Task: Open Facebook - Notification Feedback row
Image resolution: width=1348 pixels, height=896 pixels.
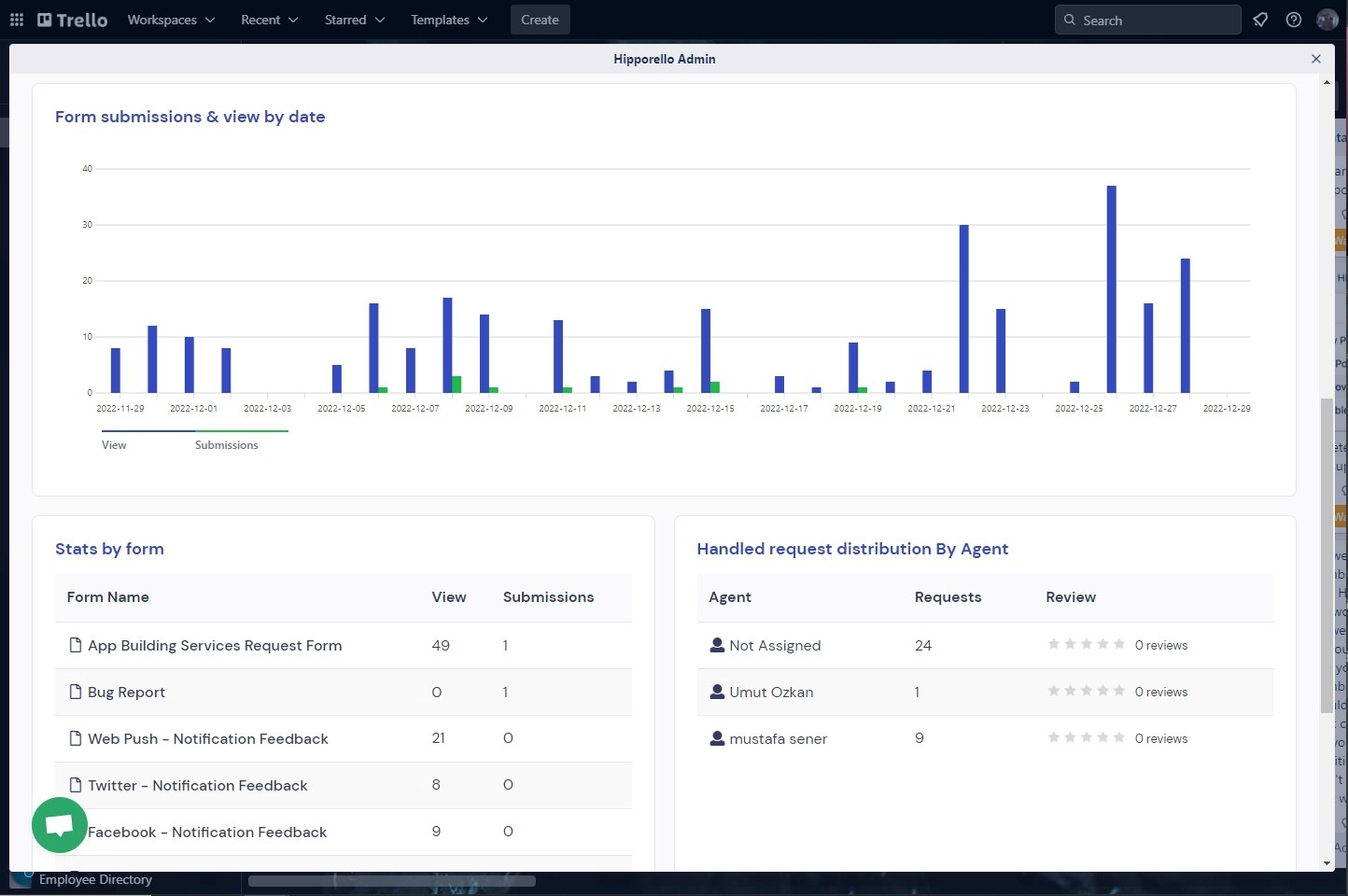Action: click(x=344, y=832)
